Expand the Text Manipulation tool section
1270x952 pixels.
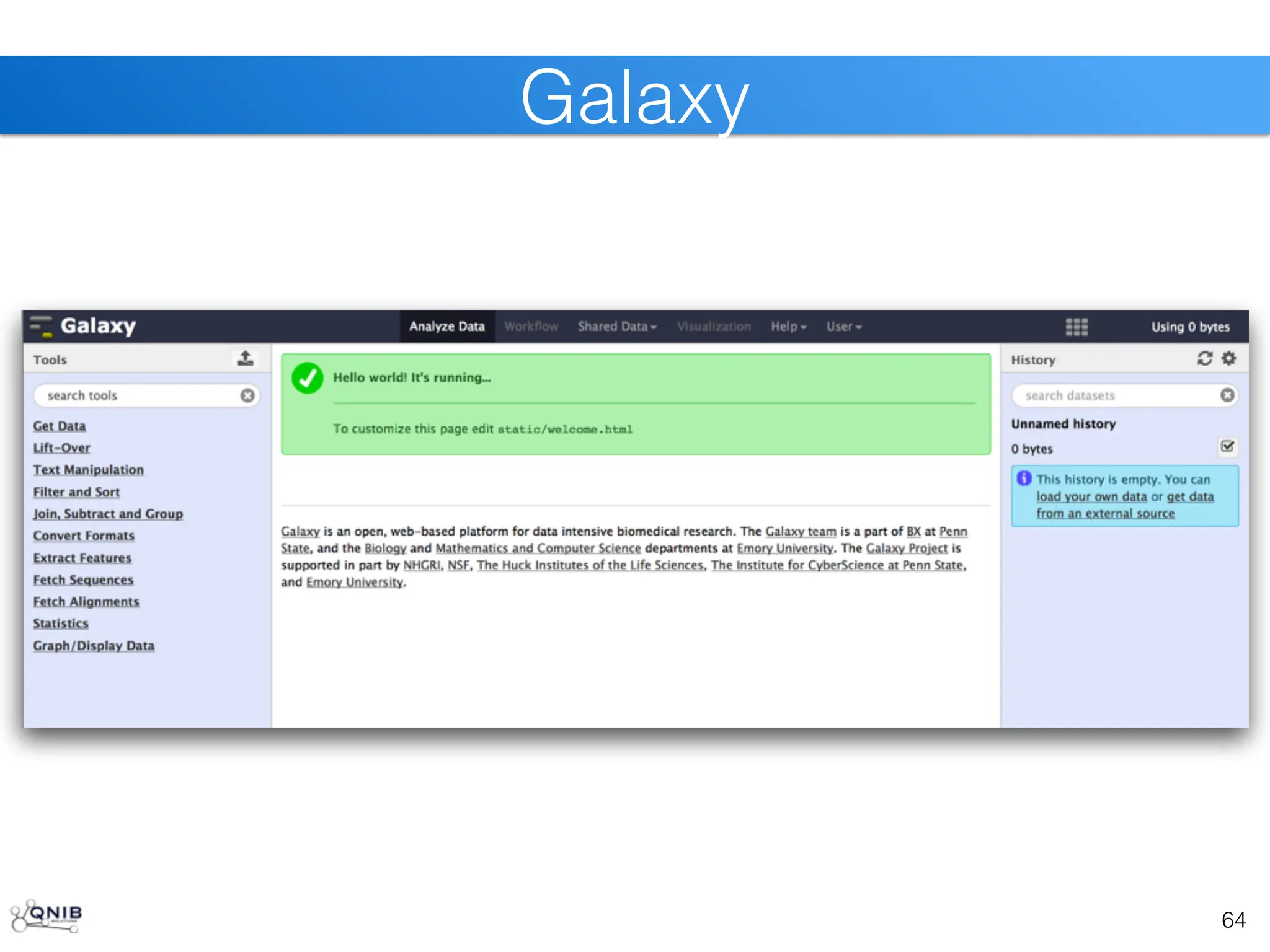[x=89, y=470]
